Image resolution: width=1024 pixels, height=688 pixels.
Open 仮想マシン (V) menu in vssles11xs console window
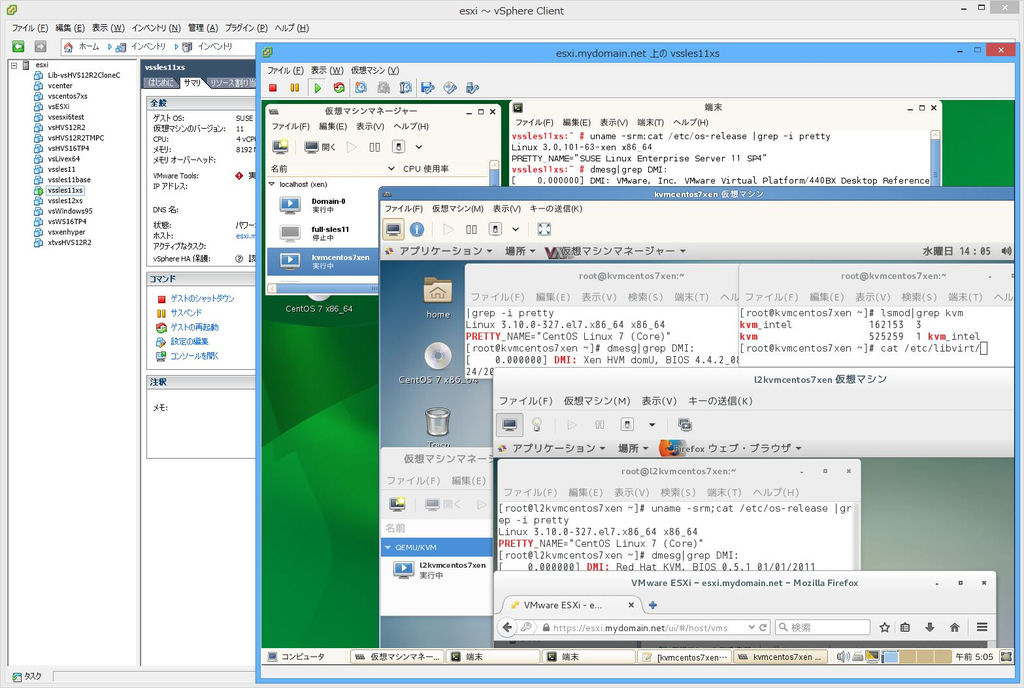(x=375, y=70)
